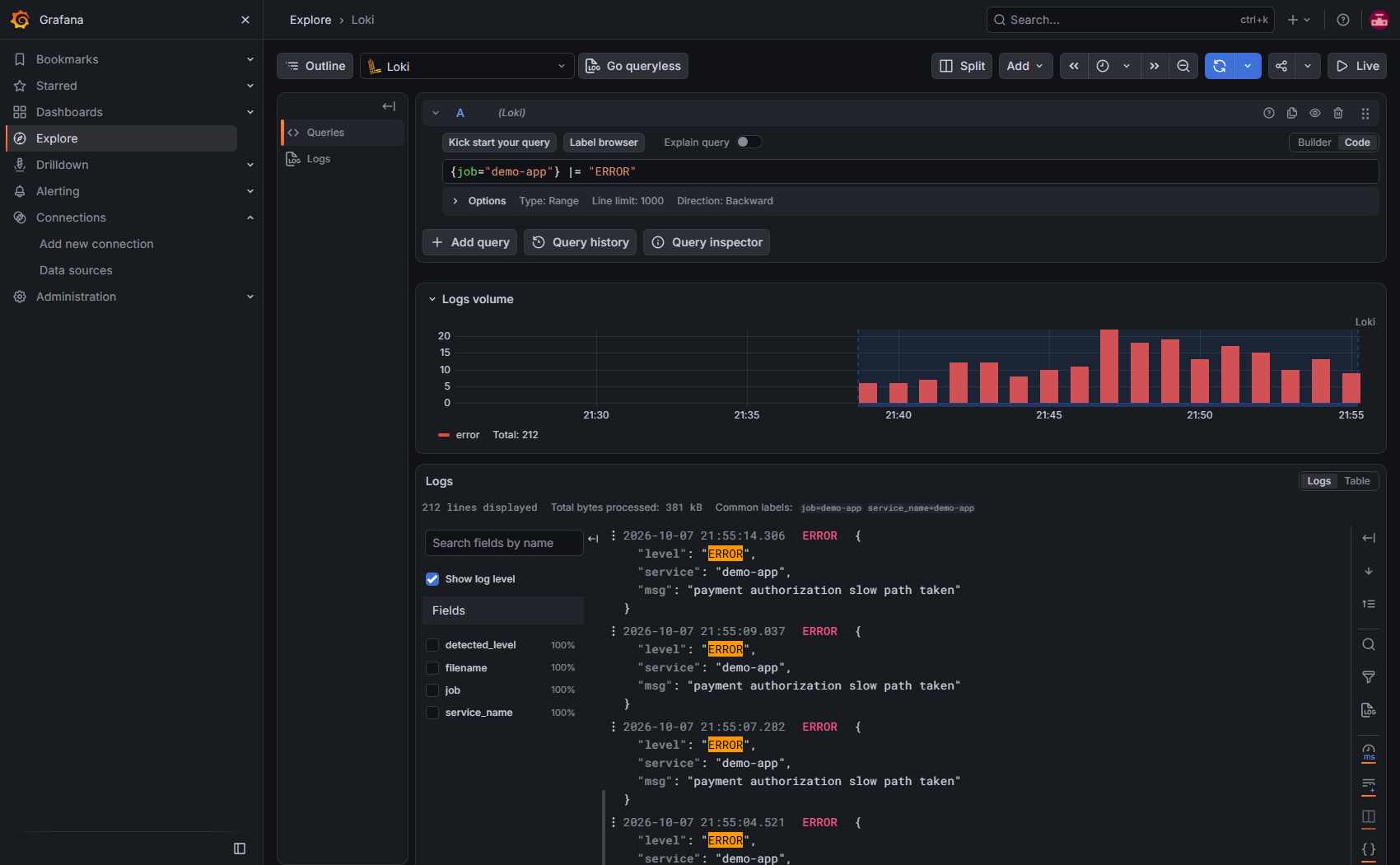Shift time range backwards

[1074, 66]
